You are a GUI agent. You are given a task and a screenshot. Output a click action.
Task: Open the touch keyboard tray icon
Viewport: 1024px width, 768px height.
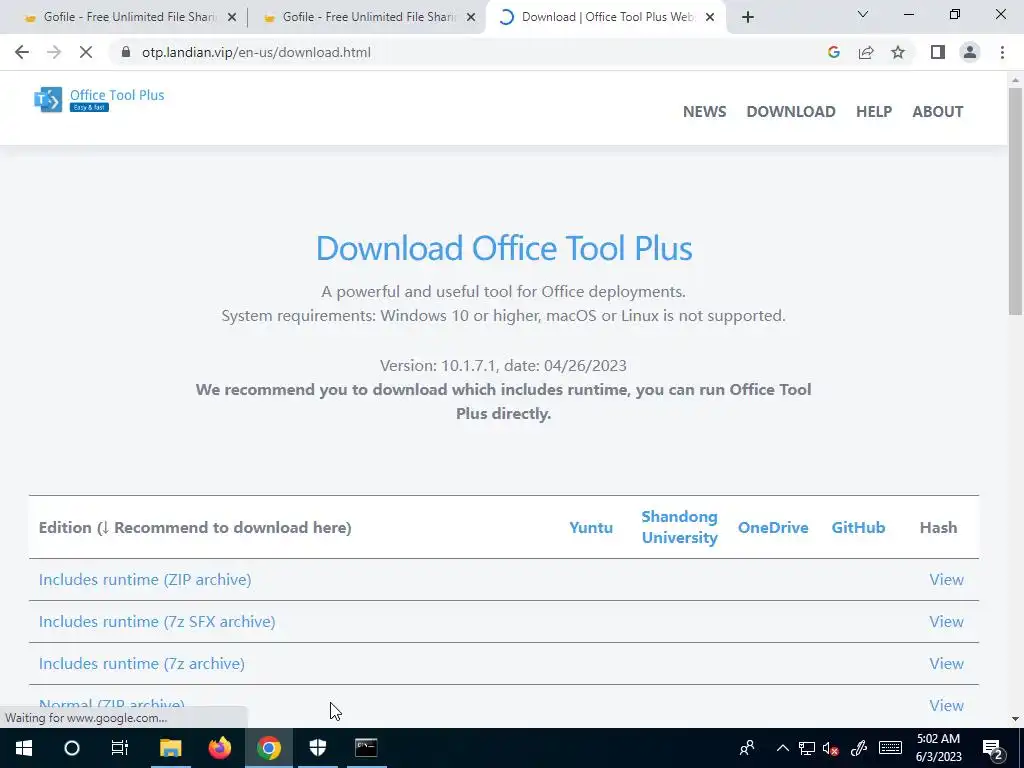pyautogui.click(x=890, y=748)
